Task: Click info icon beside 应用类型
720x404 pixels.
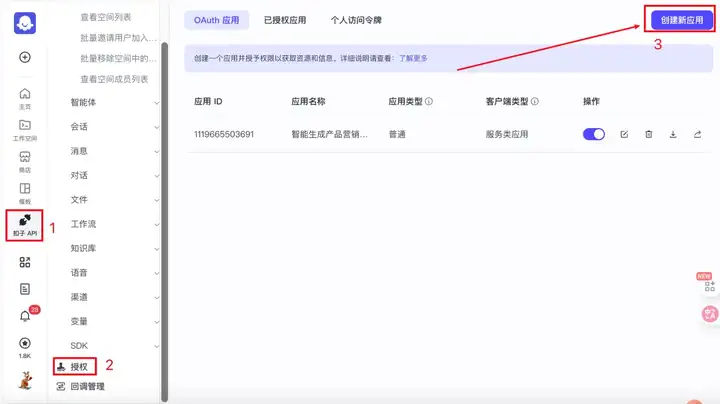Action: point(428,101)
